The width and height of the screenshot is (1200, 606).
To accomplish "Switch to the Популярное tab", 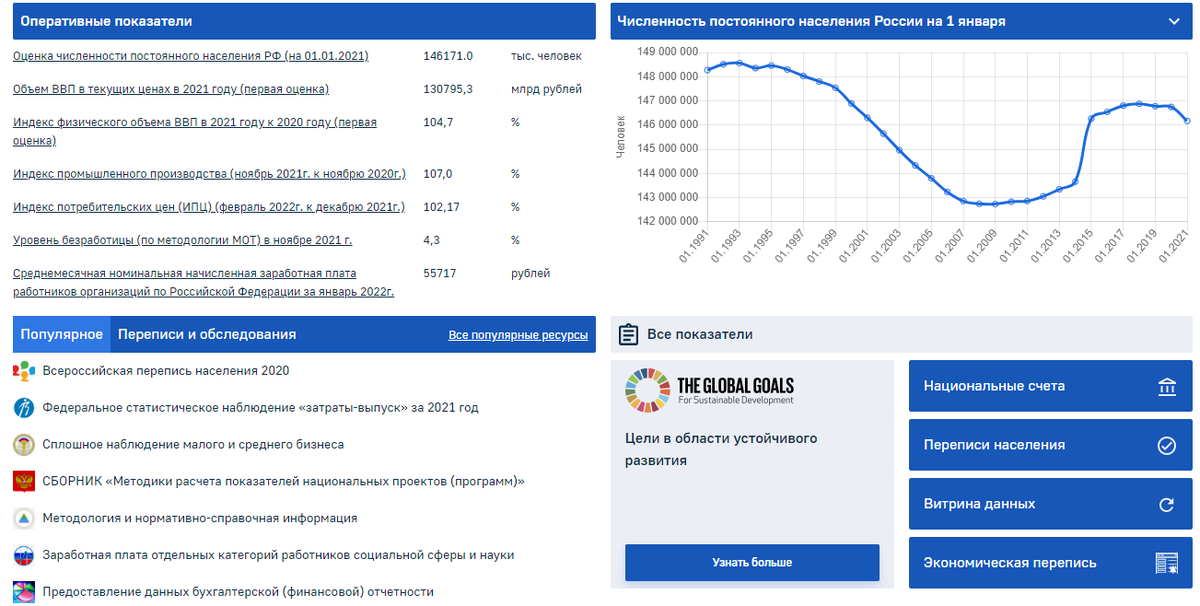I will [x=61, y=334].
